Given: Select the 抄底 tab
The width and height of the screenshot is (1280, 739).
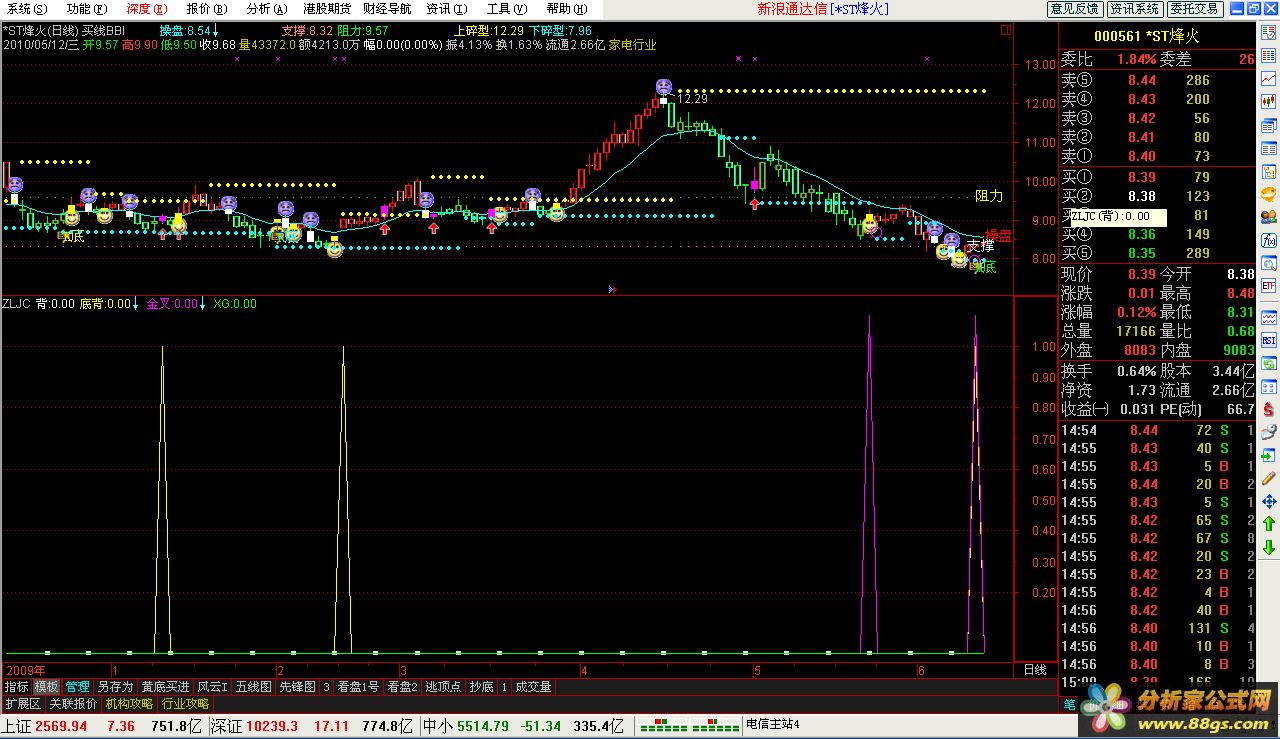Looking at the screenshot, I should (482, 687).
